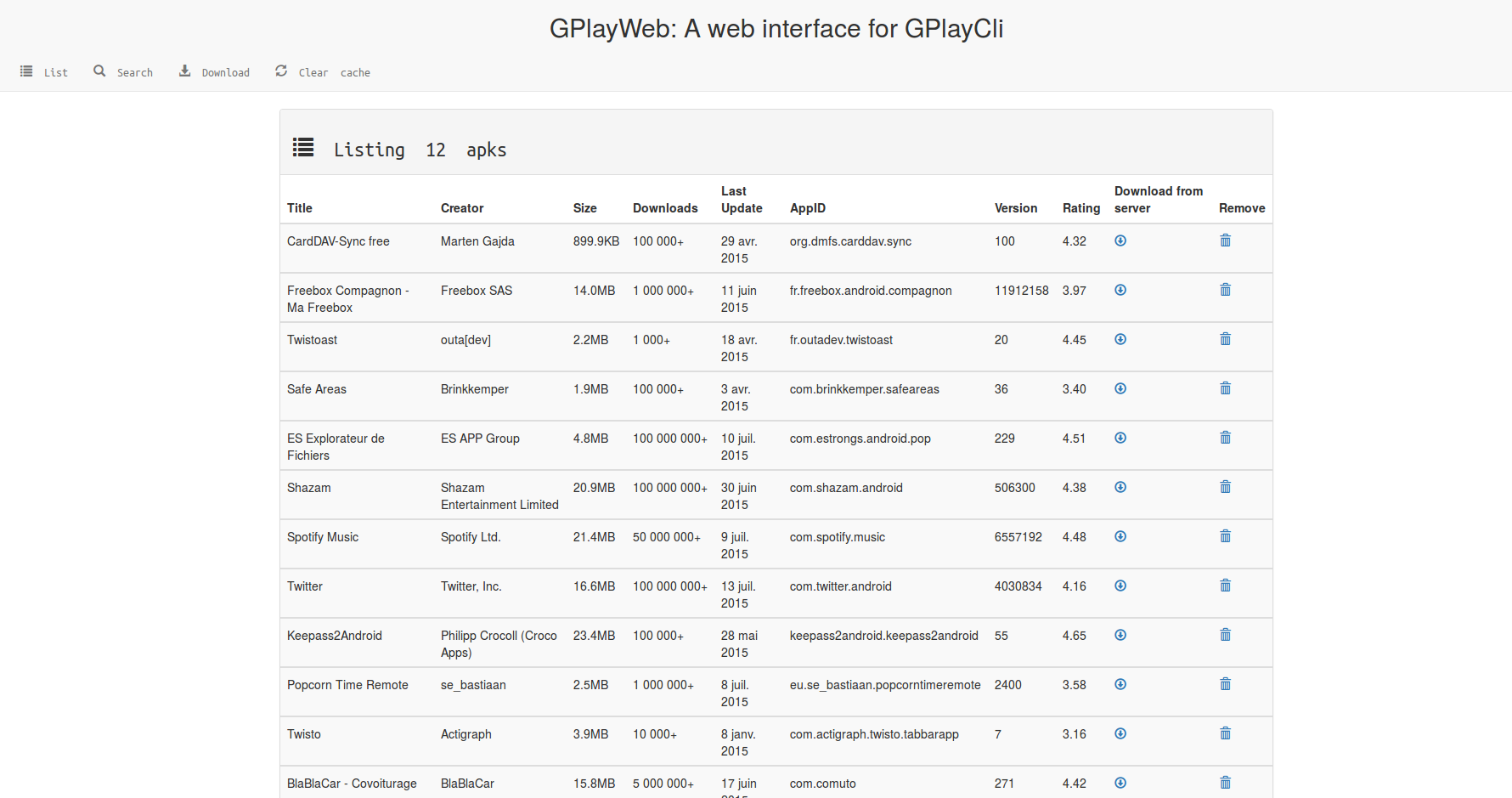This screenshot has height=798, width=1512.
Task: Select the keepass2android.keepass2android AppID cell
Action: tap(884, 636)
